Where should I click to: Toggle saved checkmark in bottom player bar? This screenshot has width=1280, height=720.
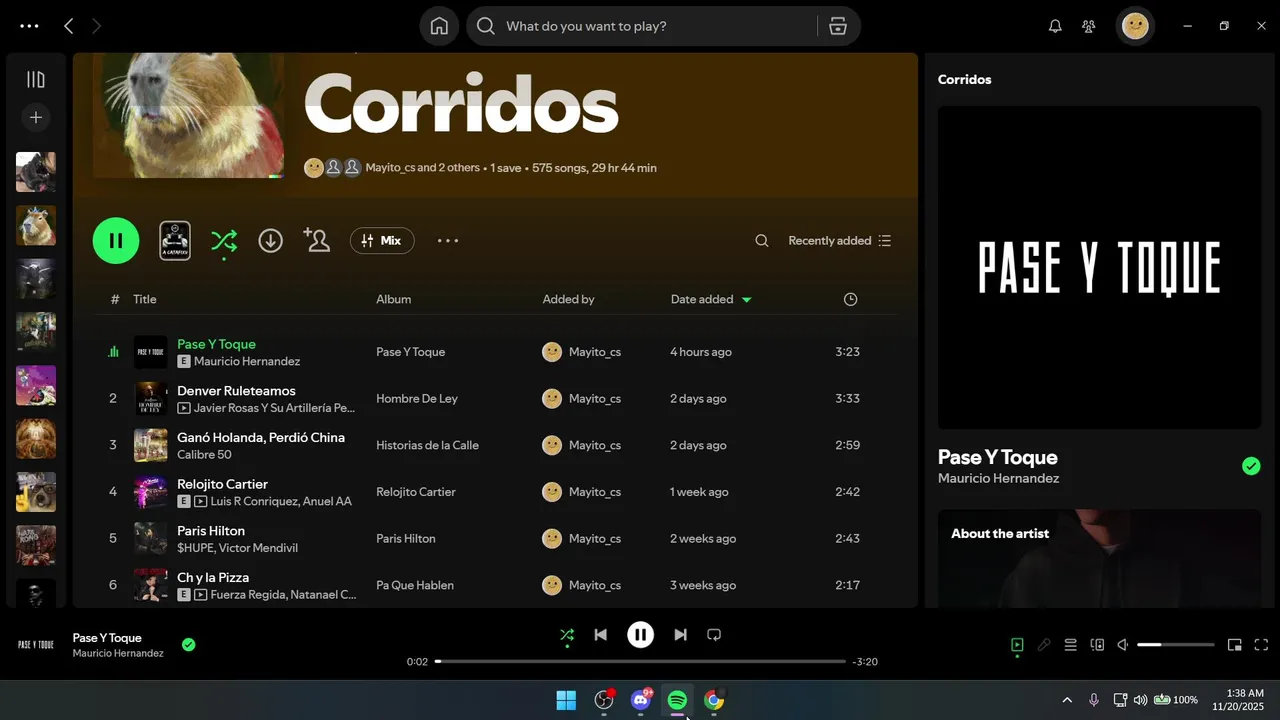point(188,645)
